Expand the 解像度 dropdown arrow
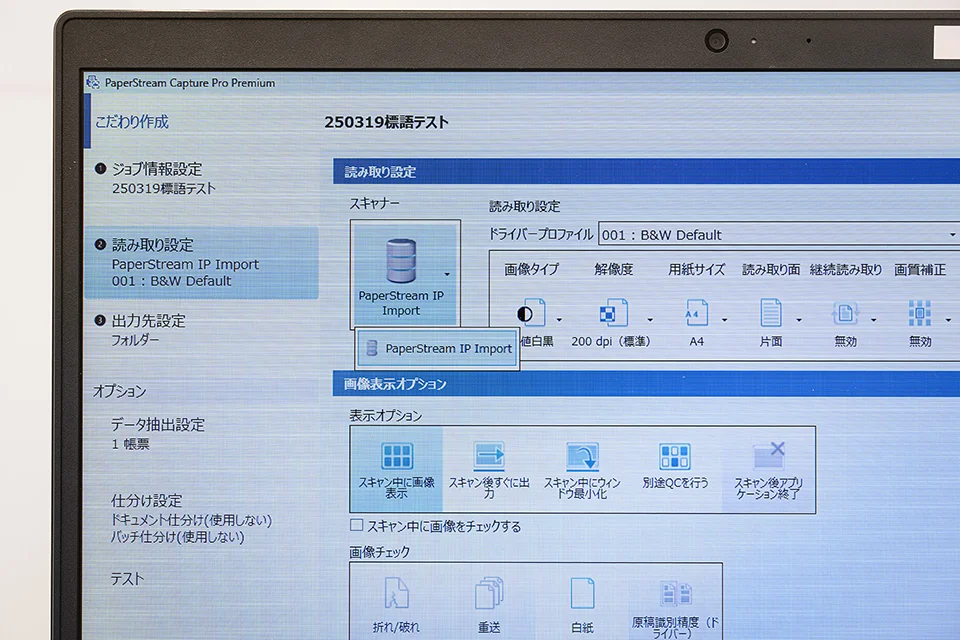This screenshot has width=960, height=640. click(650, 320)
